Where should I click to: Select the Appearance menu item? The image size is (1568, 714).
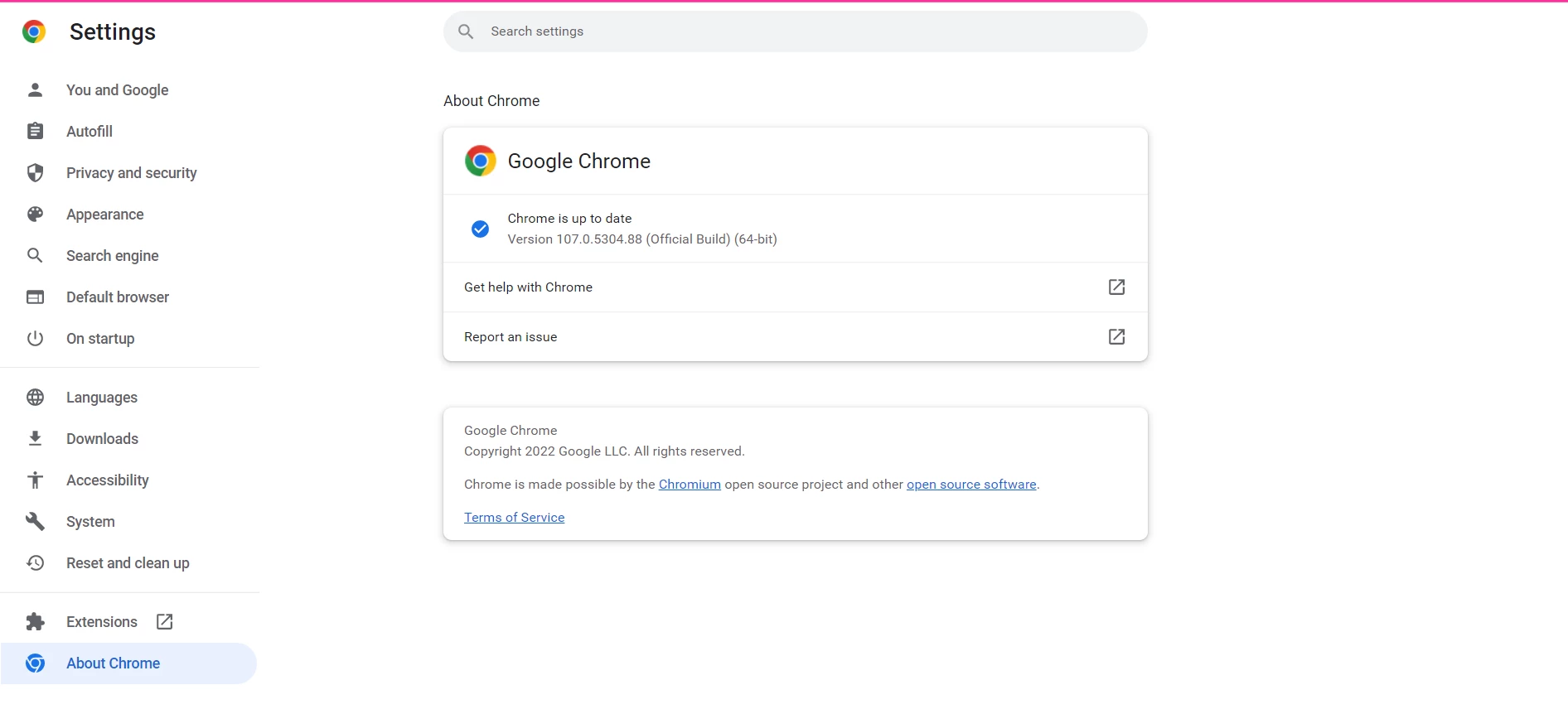129,214
